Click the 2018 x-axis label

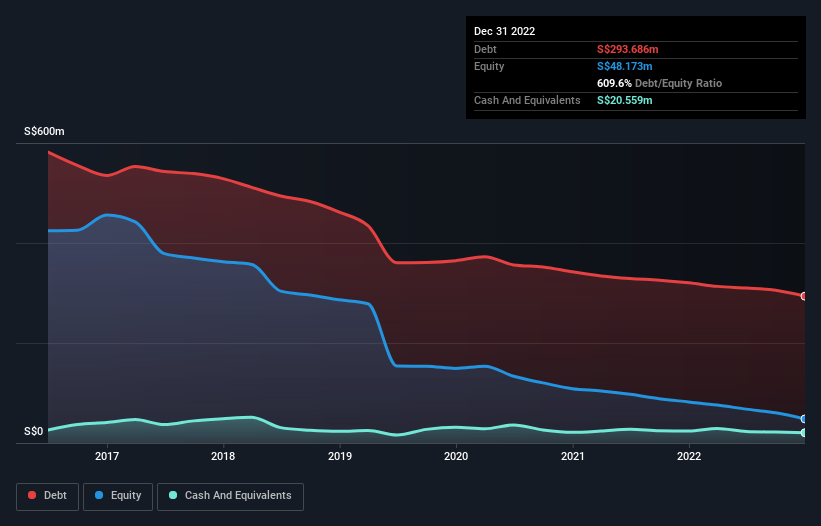pos(223,456)
